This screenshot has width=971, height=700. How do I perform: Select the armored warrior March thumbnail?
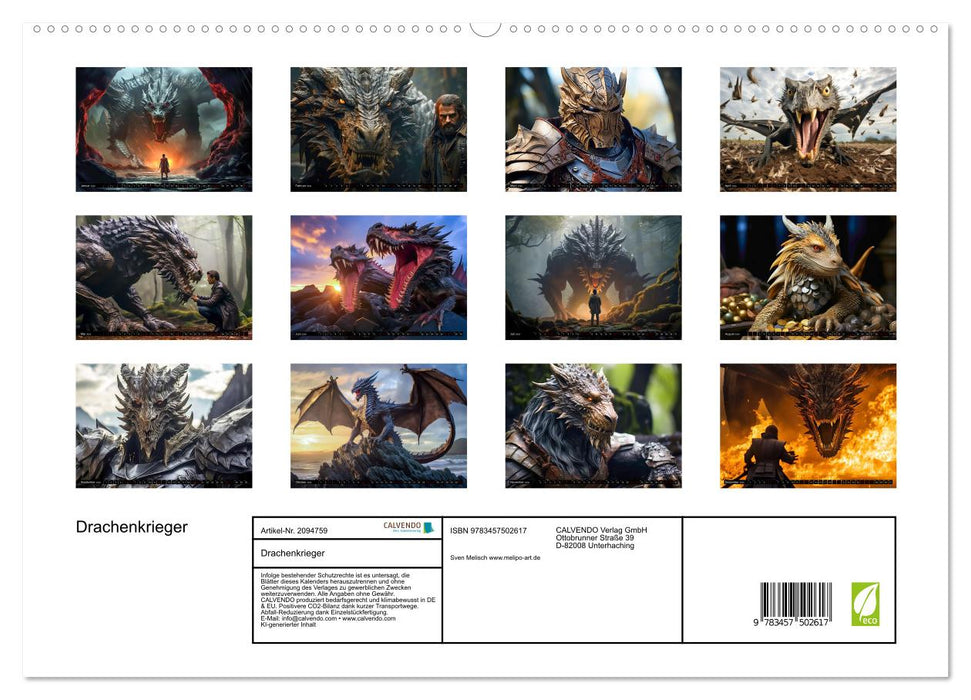point(592,129)
